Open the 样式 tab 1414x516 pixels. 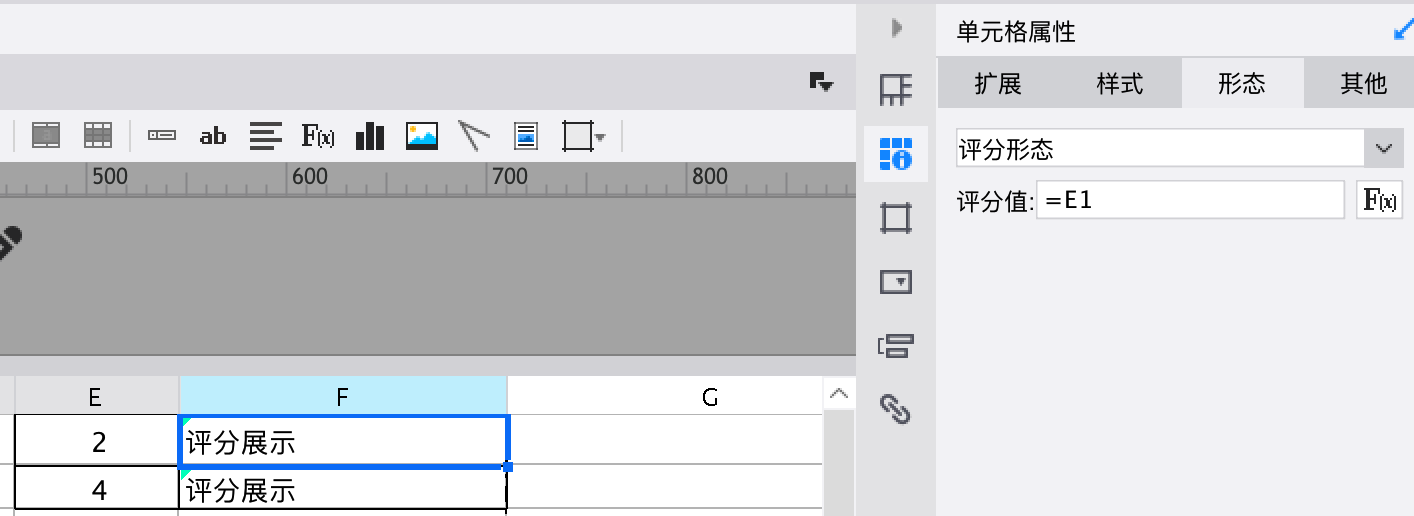point(1120,84)
